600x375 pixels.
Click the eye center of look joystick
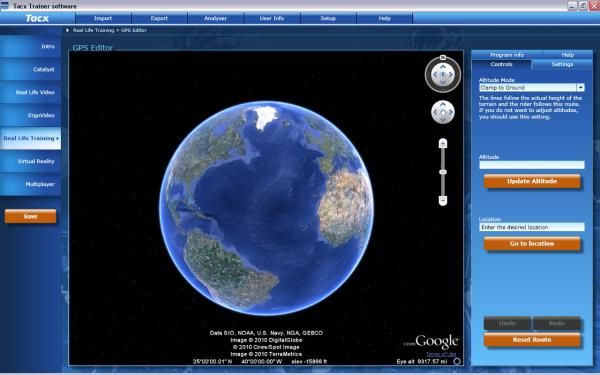(x=443, y=75)
